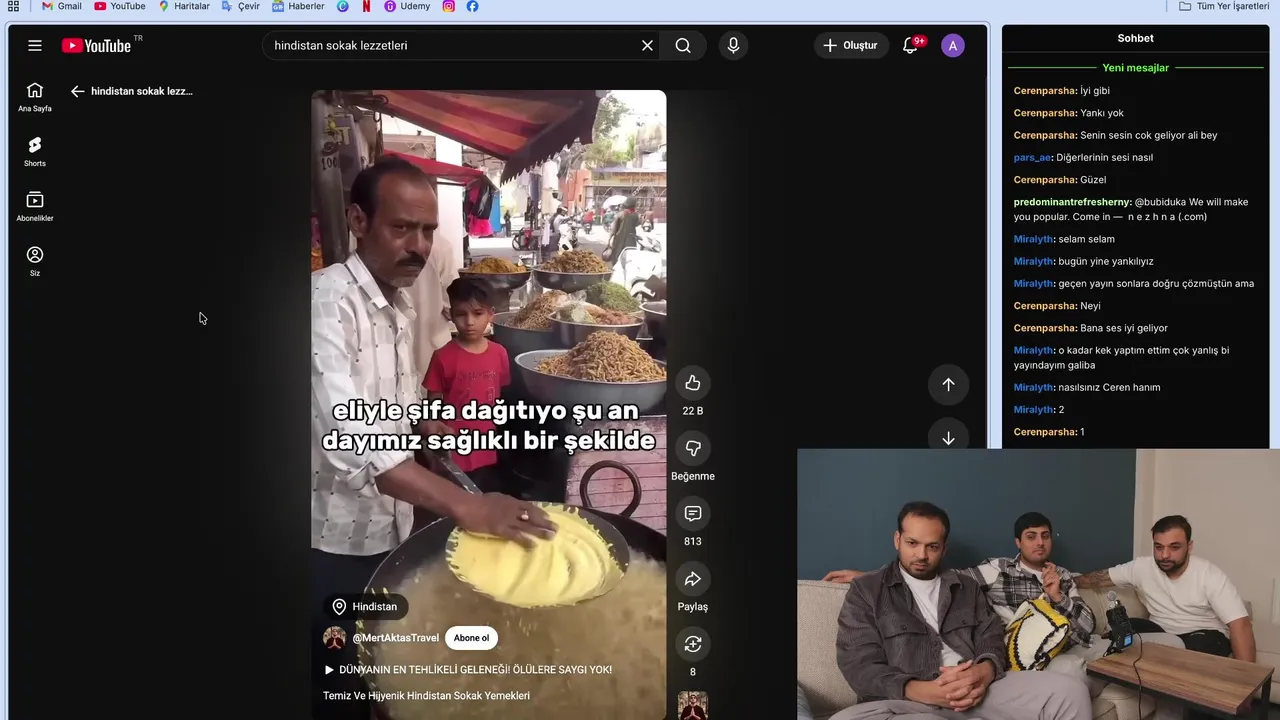Like the Short with thumbs up

pos(693,383)
